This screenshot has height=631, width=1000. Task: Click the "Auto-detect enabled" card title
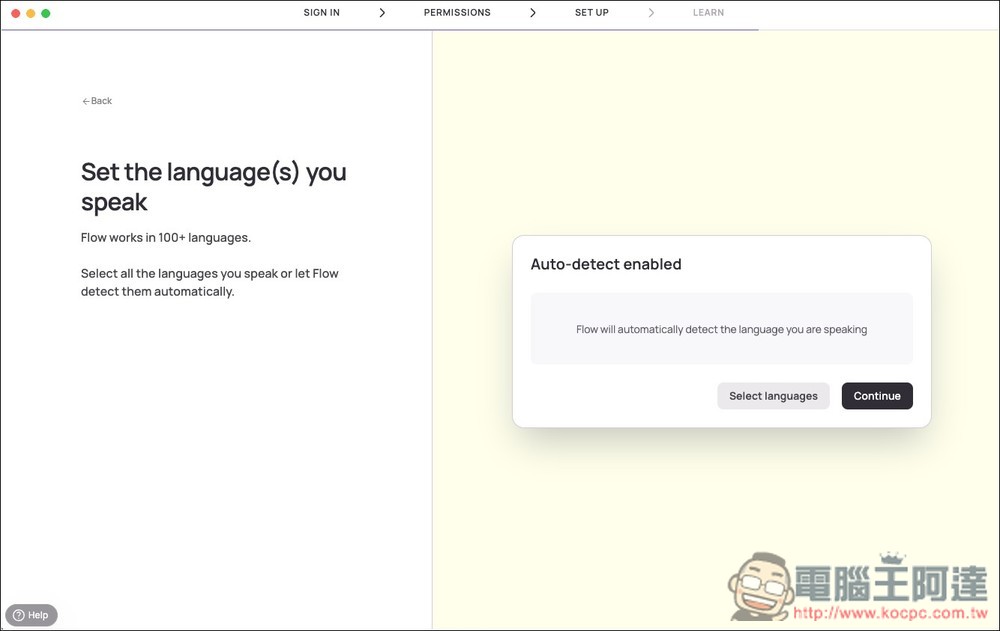[605, 264]
